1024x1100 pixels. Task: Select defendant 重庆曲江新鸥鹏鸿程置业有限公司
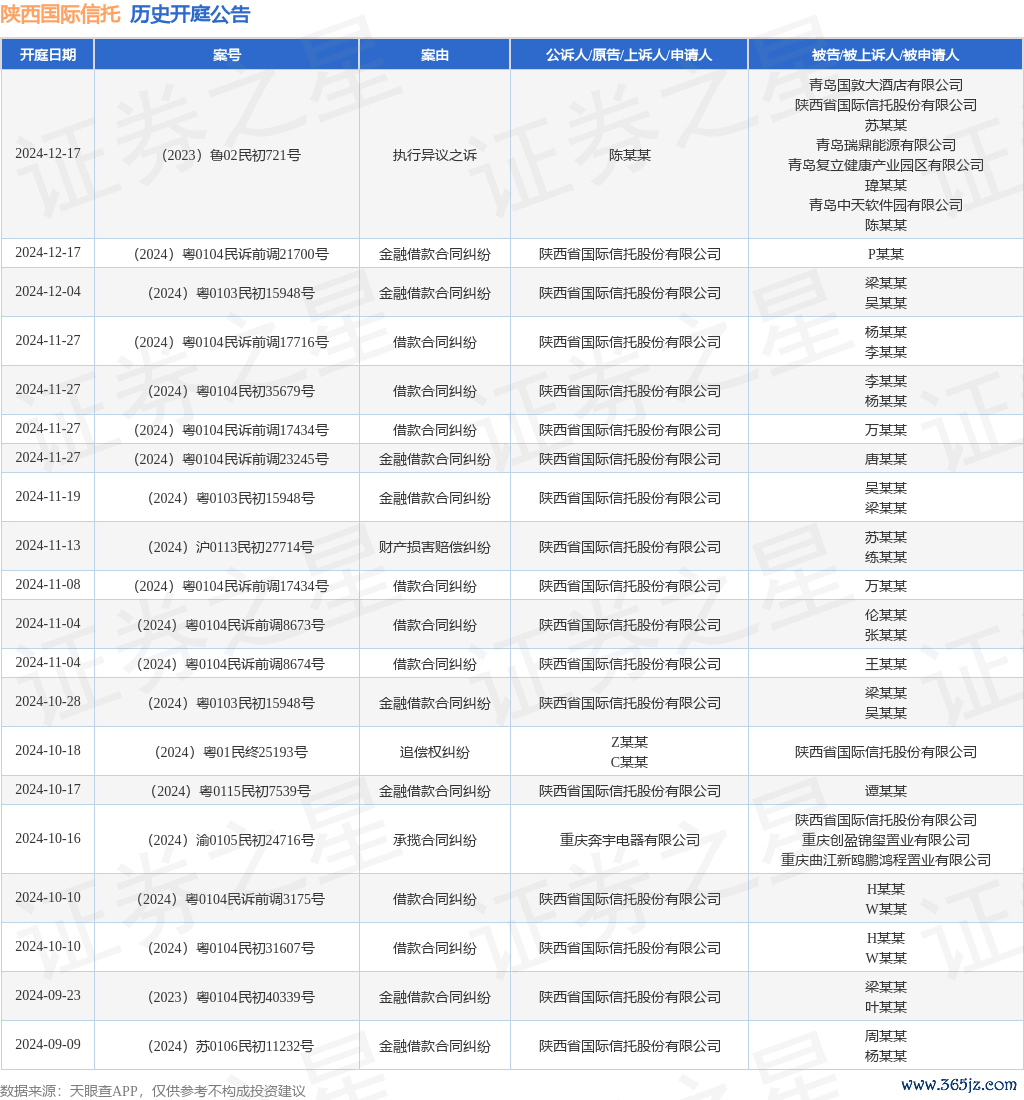[886, 860]
